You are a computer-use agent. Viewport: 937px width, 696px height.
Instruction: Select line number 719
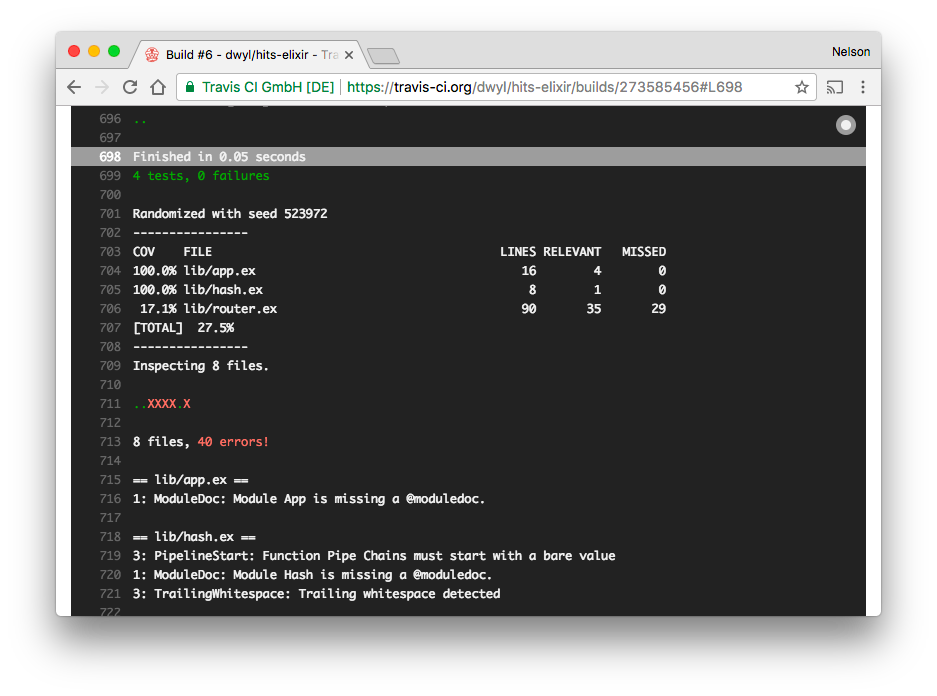pos(110,556)
